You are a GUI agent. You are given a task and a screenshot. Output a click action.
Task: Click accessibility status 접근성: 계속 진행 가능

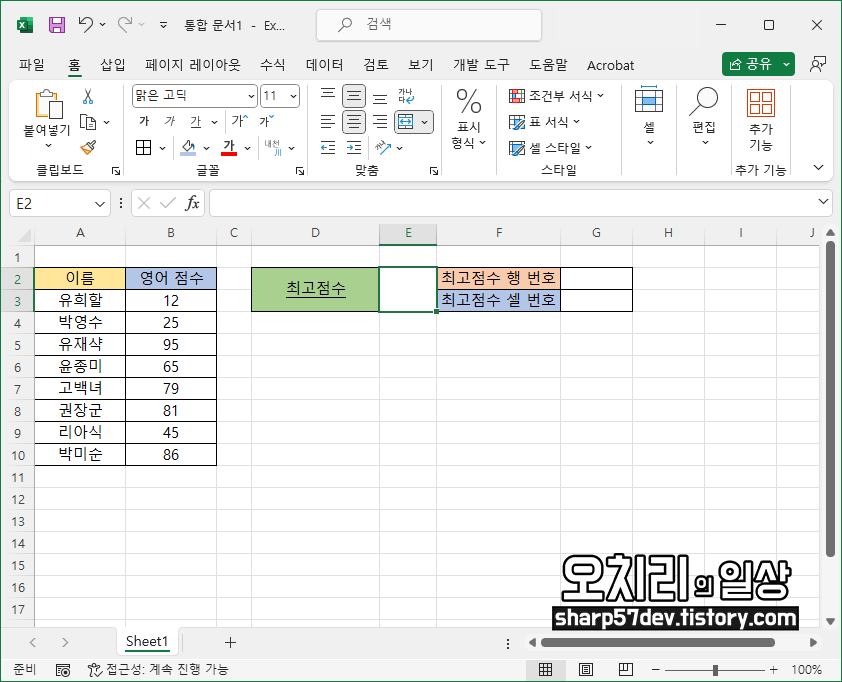[x=158, y=669]
